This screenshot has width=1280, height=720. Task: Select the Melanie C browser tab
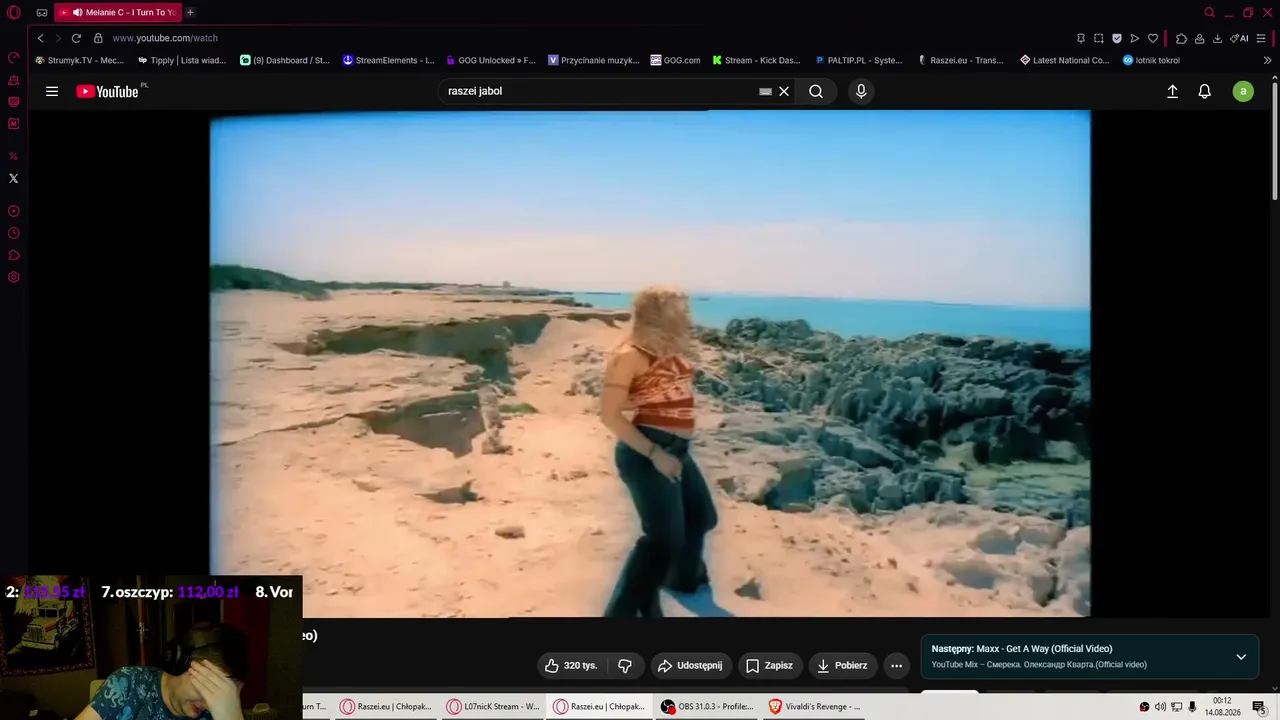pos(118,12)
